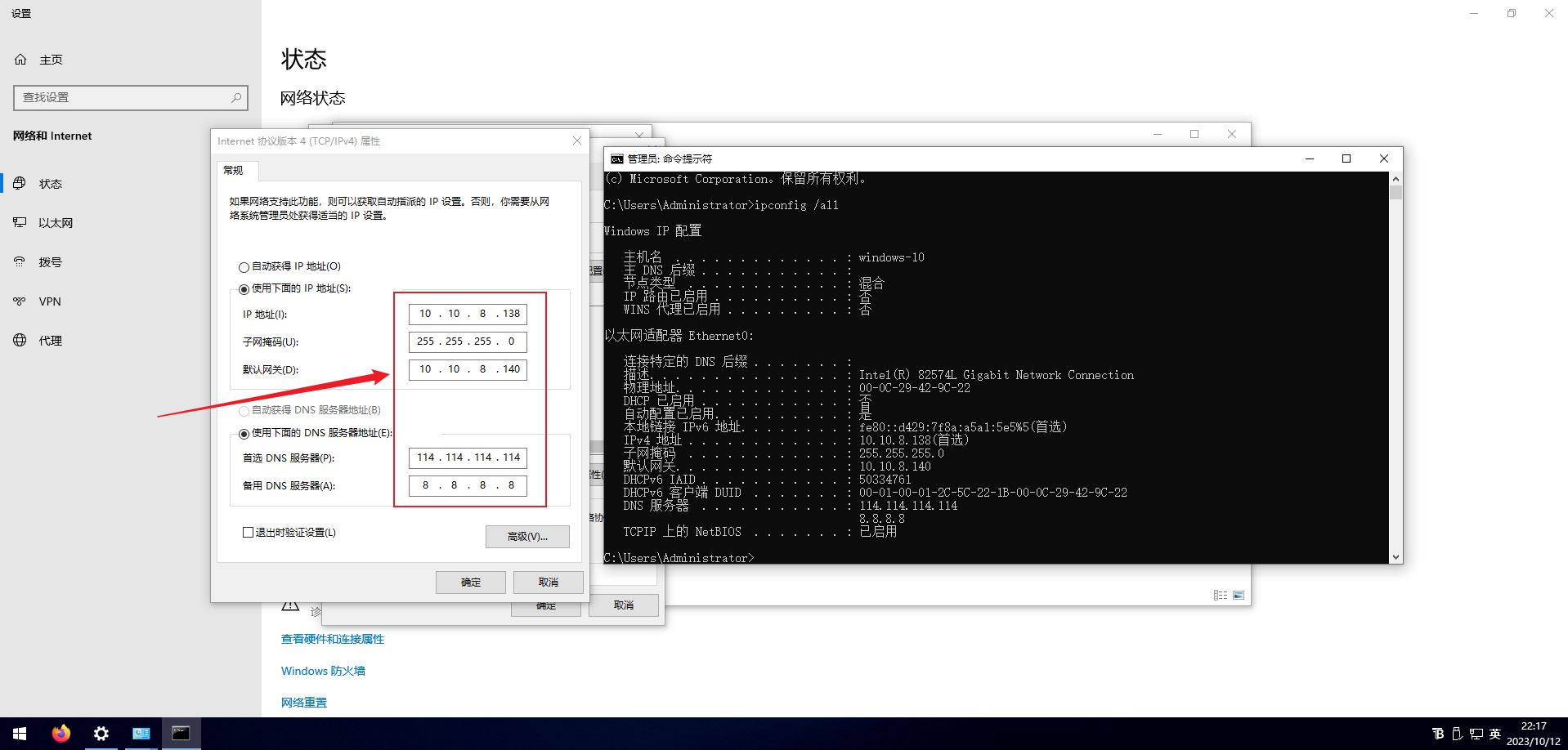Select the 拨号 sidebar item label
Image resolution: width=1568 pixels, height=750 pixels.
click(51, 262)
